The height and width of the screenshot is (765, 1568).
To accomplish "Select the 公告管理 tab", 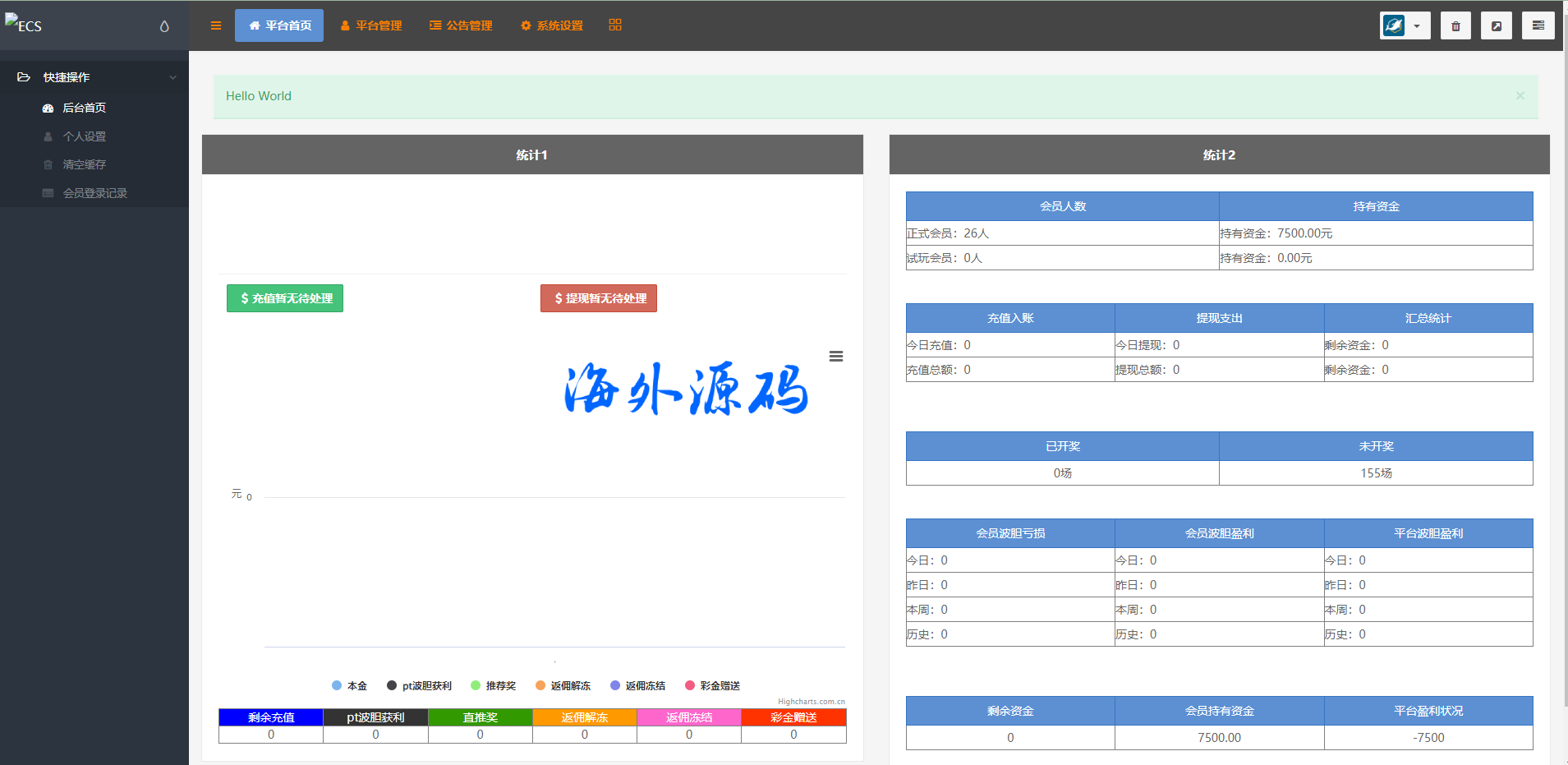I will 461,25.
